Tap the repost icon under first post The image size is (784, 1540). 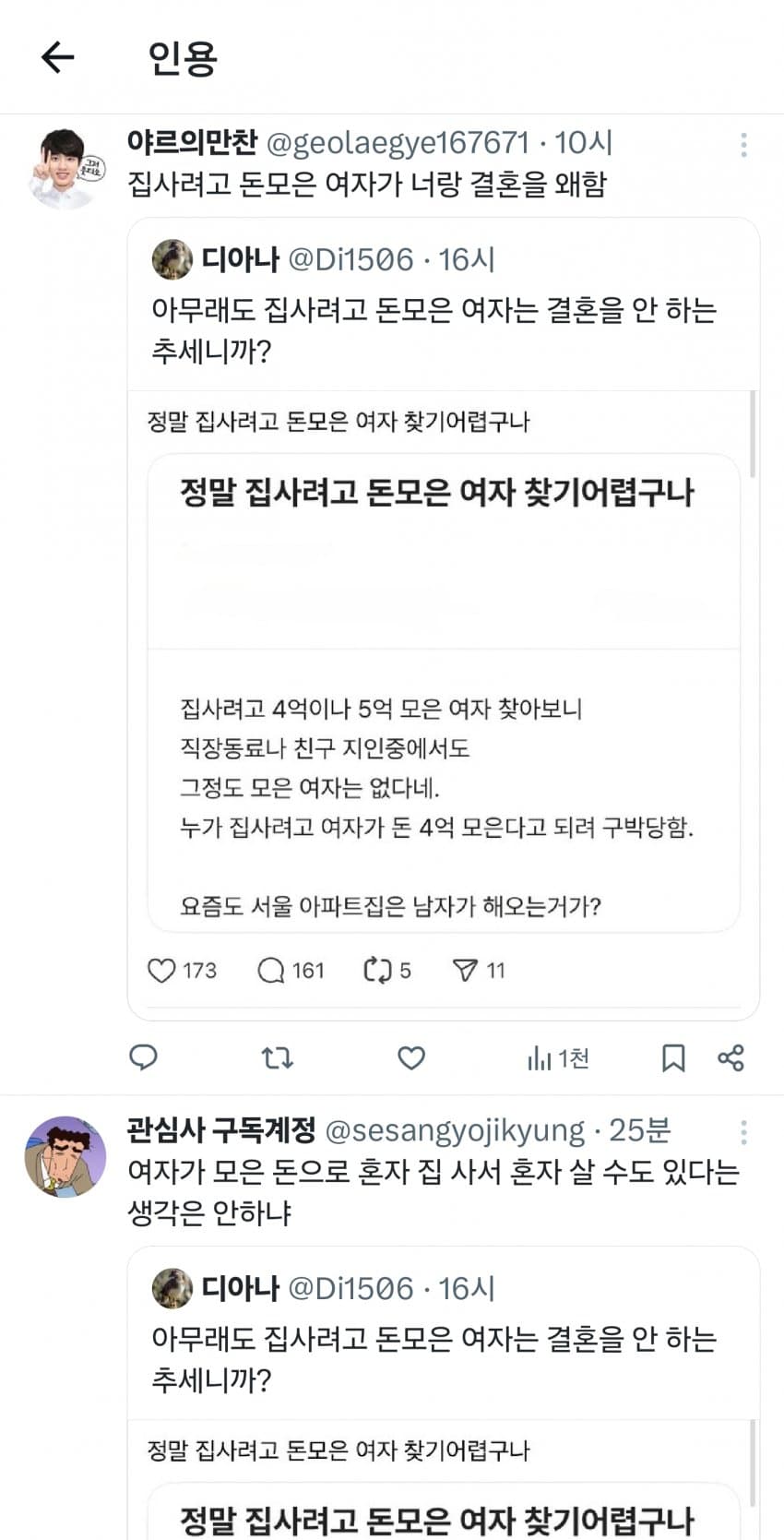click(x=277, y=1057)
